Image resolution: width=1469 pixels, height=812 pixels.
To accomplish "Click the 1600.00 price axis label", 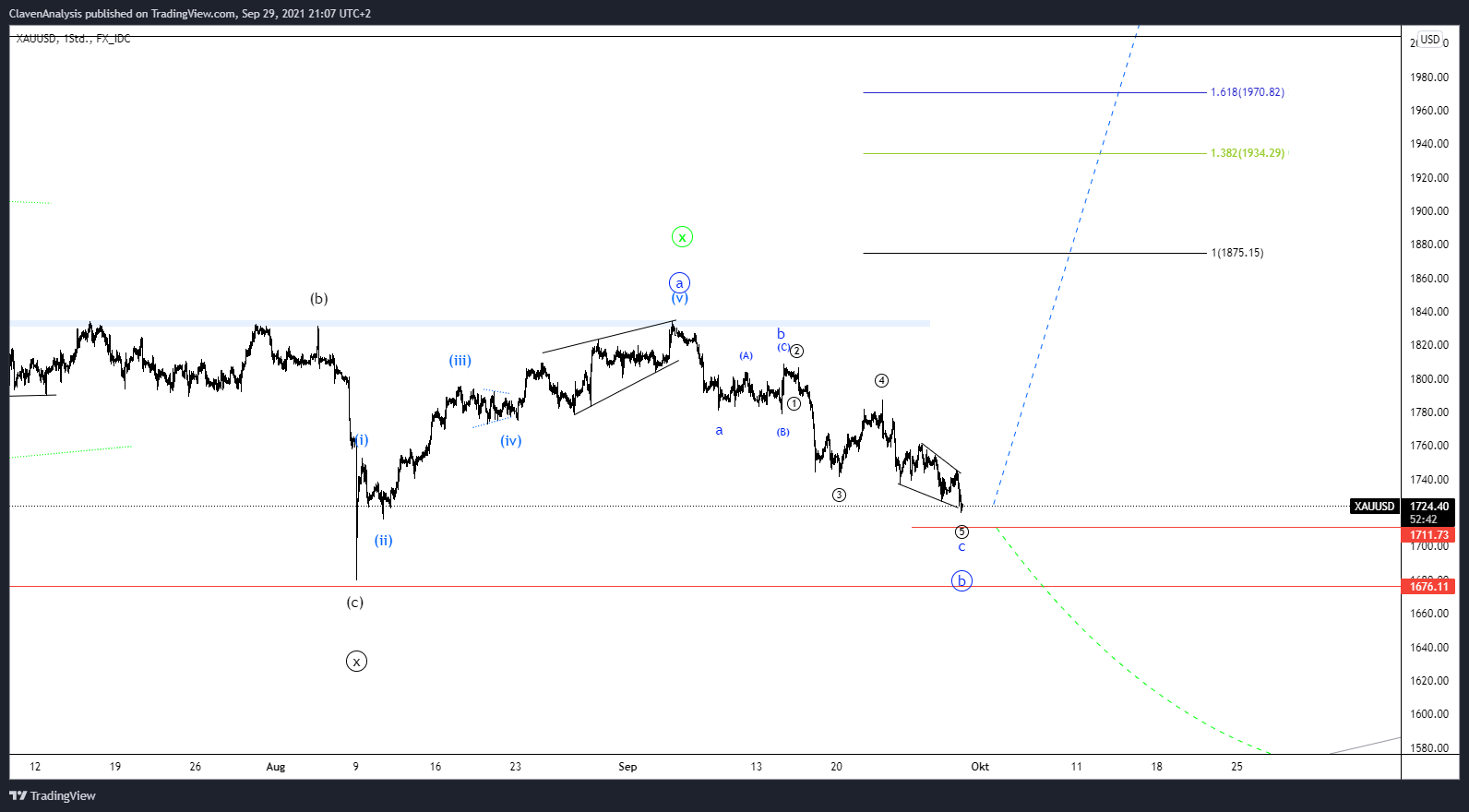I will (x=1429, y=714).
